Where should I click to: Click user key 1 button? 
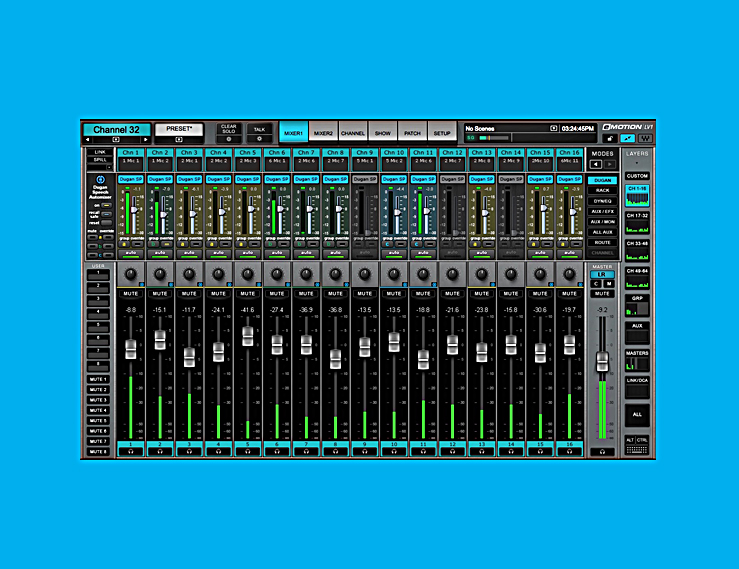click(98, 273)
